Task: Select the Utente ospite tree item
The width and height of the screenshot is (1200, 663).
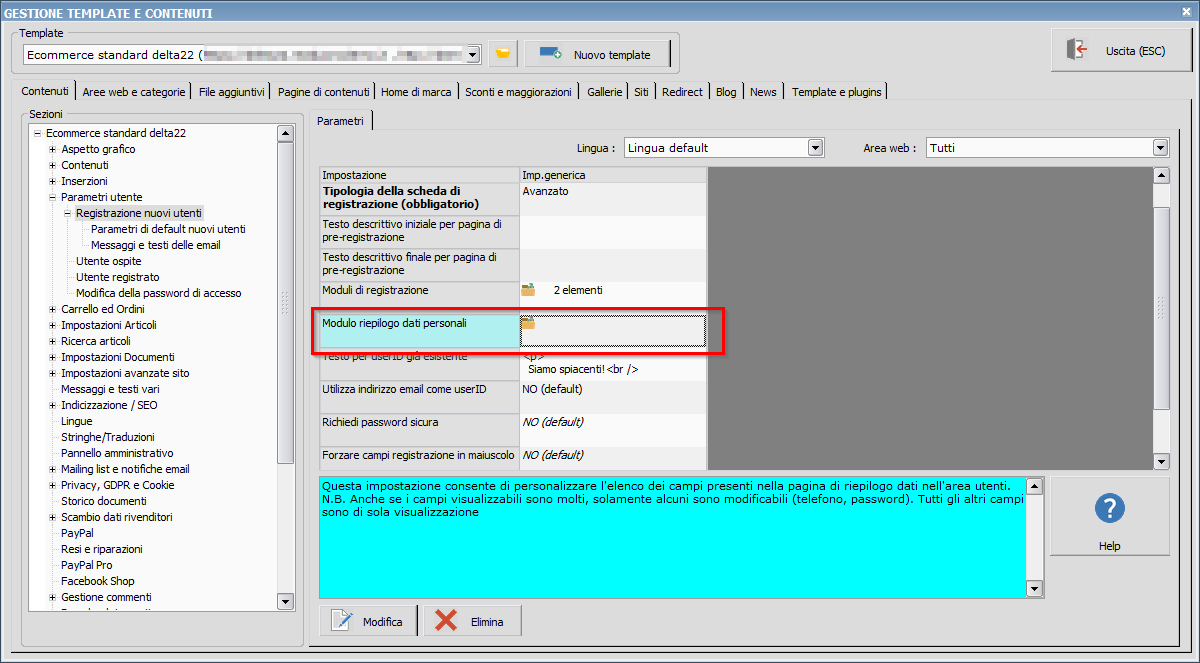Action: tap(109, 261)
